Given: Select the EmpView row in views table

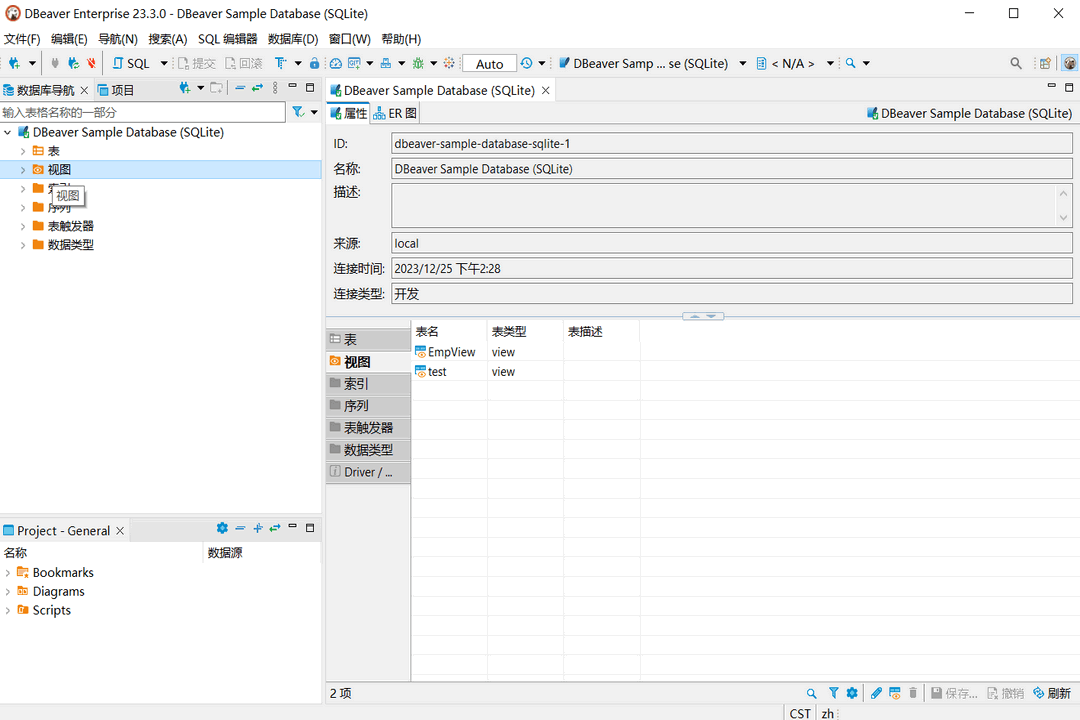Looking at the screenshot, I should 451,352.
